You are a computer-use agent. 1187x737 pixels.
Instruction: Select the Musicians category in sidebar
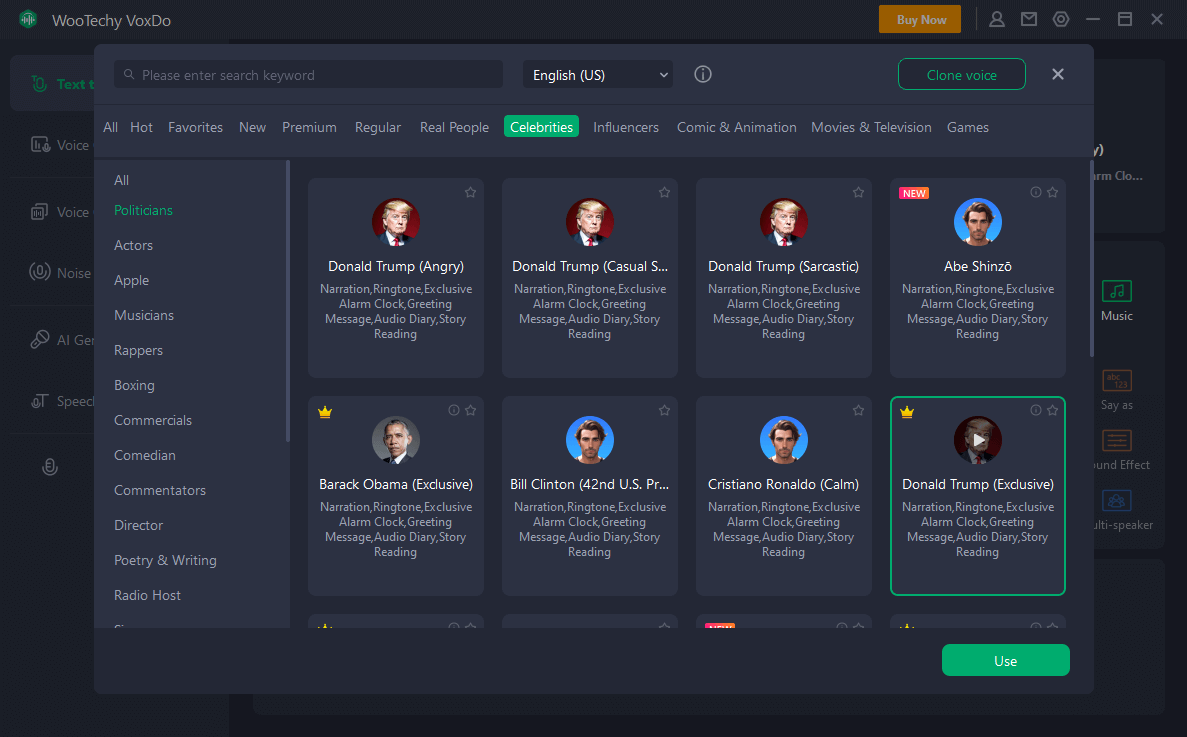(x=144, y=315)
